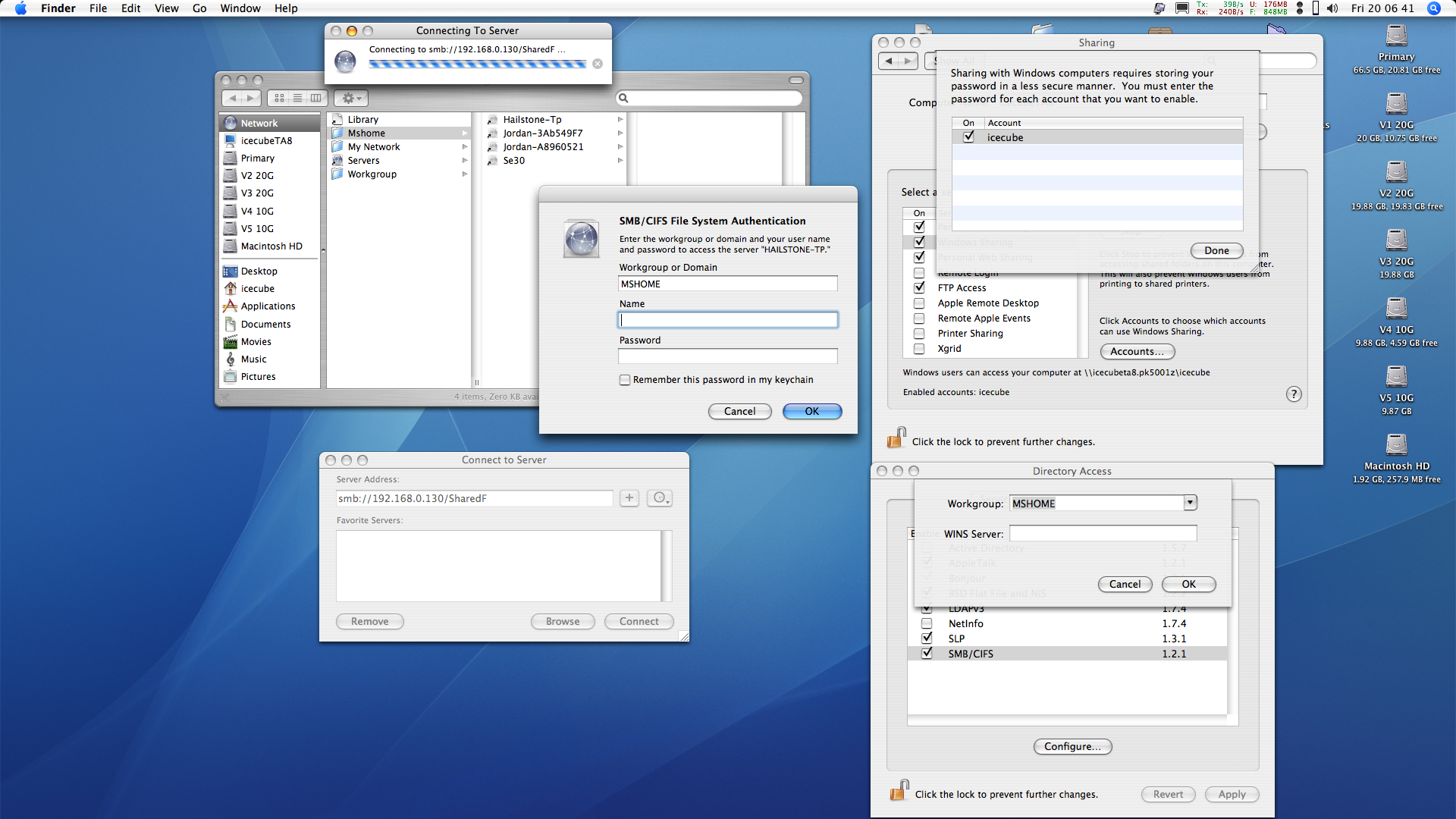Click the connecting progress bar
This screenshot has height=819, width=1456.
[478, 64]
